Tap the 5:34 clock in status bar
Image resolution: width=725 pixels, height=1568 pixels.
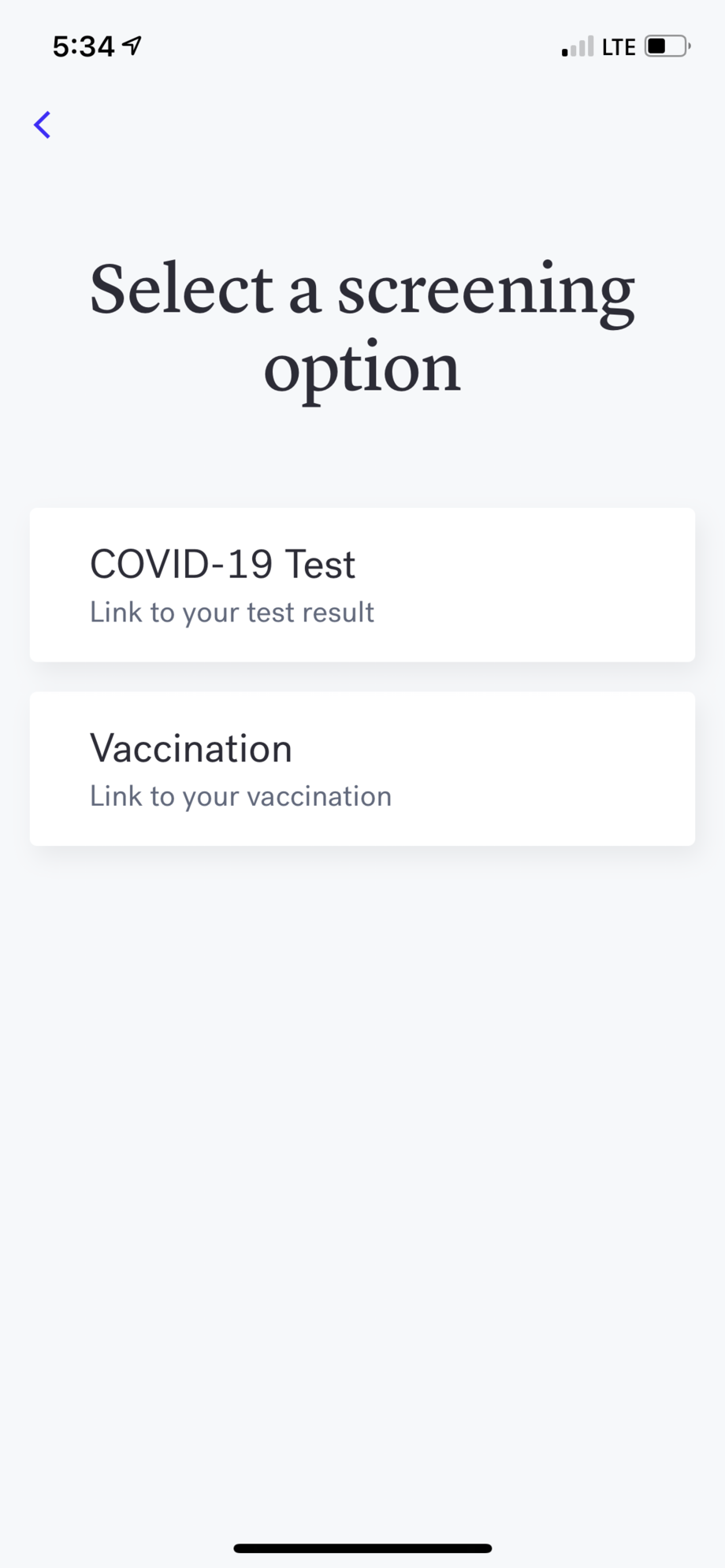(x=84, y=46)
